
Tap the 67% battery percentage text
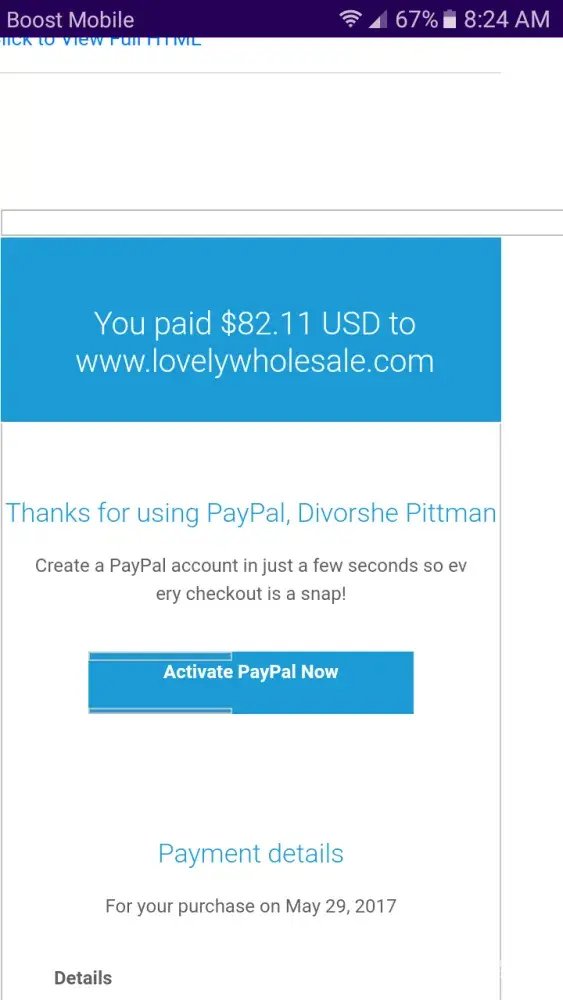click(416, 19)
